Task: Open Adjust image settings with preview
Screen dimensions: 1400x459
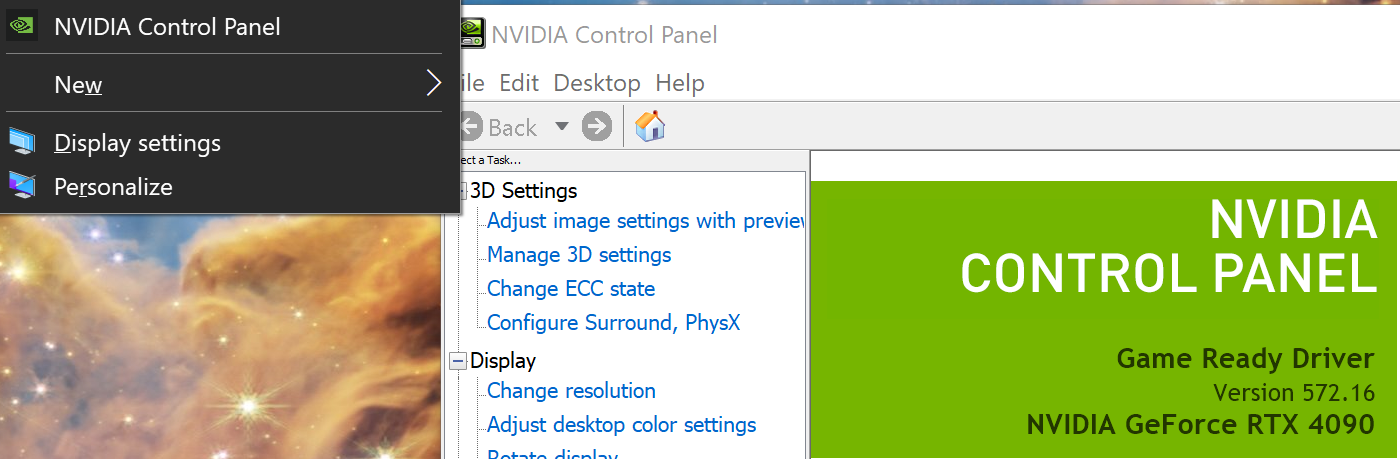Action: coord(645,221)
